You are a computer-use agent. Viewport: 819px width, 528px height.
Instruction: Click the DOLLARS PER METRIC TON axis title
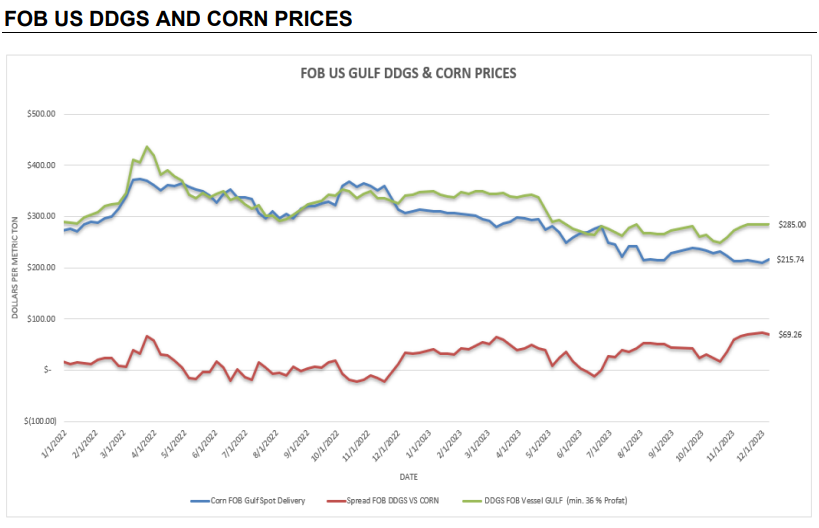click(15, 267)
